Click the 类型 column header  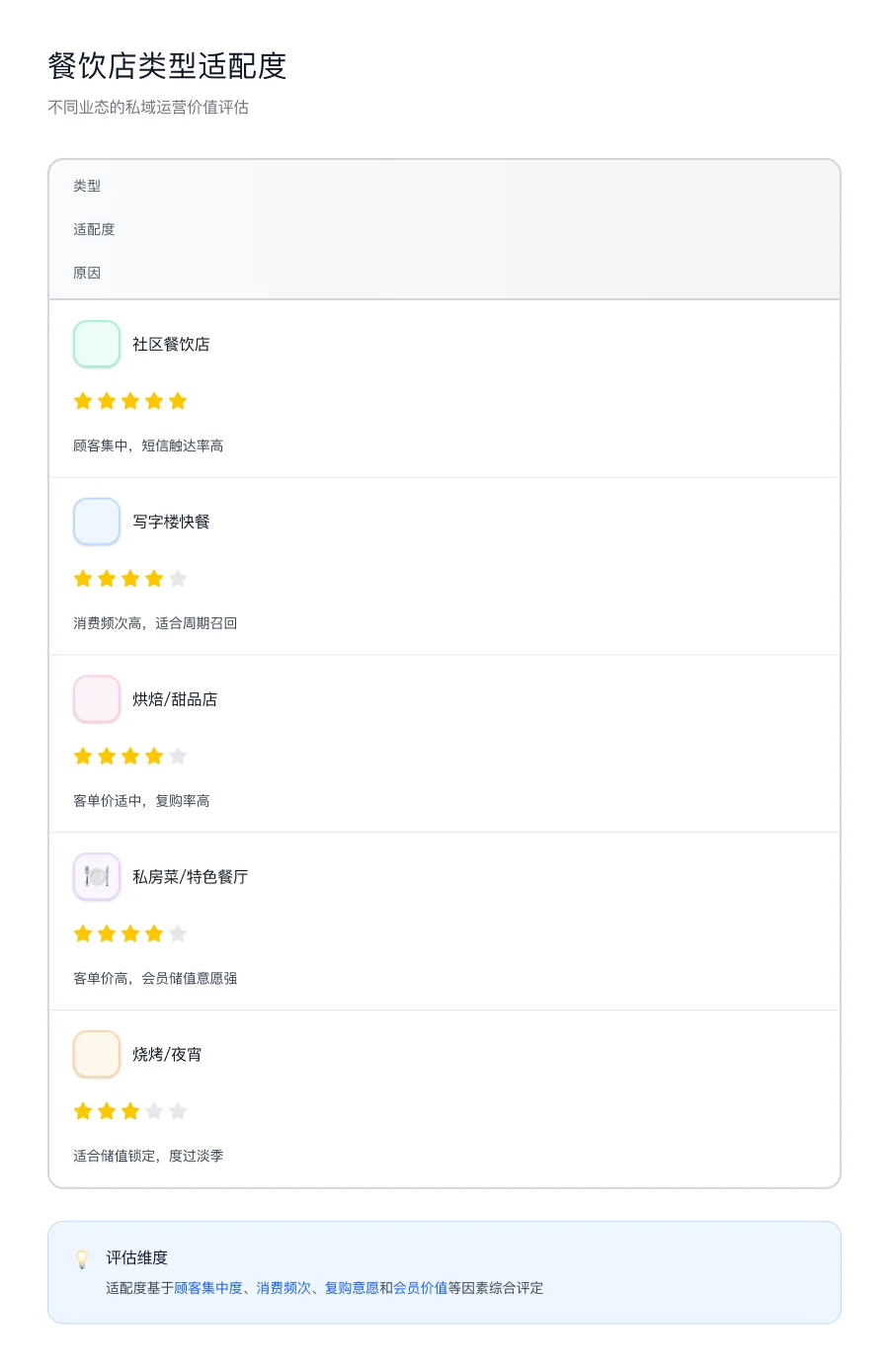(x=87, y=186)
